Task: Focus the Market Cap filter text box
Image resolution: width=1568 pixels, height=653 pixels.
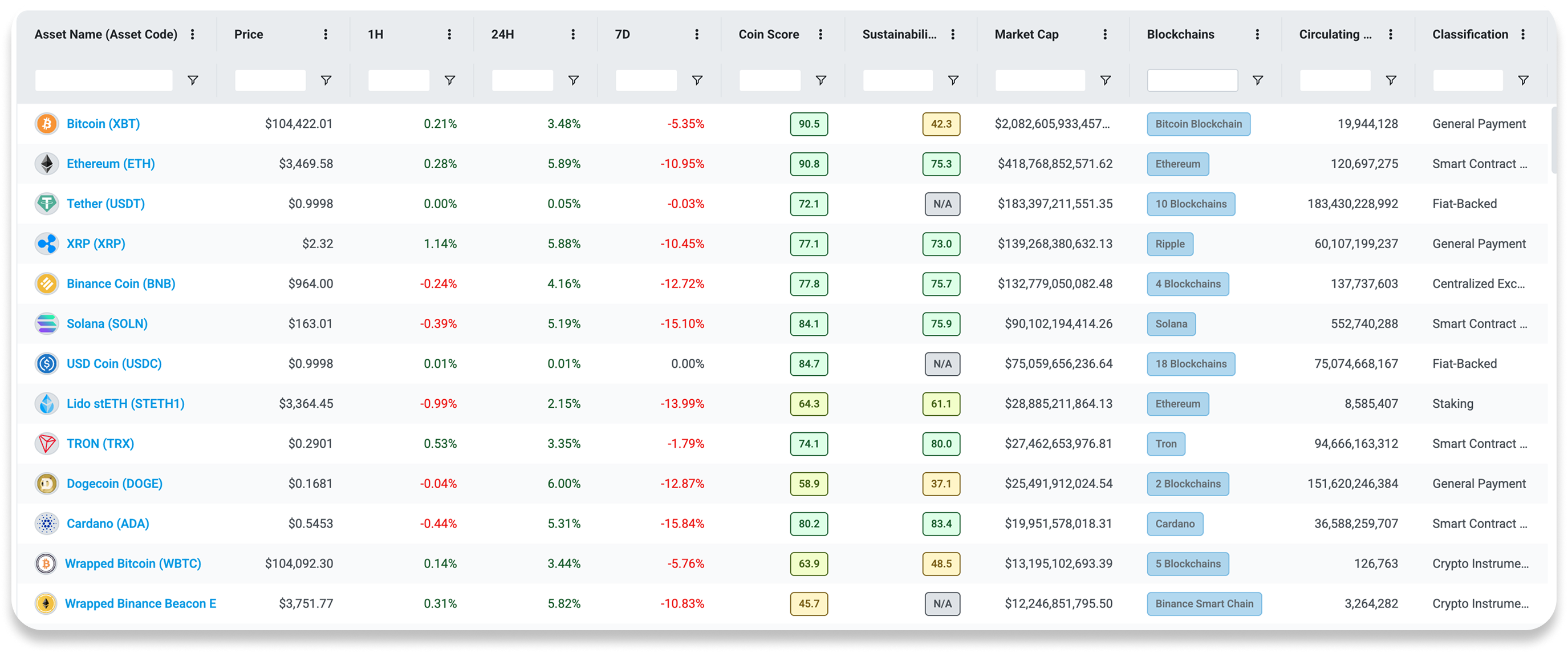Action: pos(1040,80)
